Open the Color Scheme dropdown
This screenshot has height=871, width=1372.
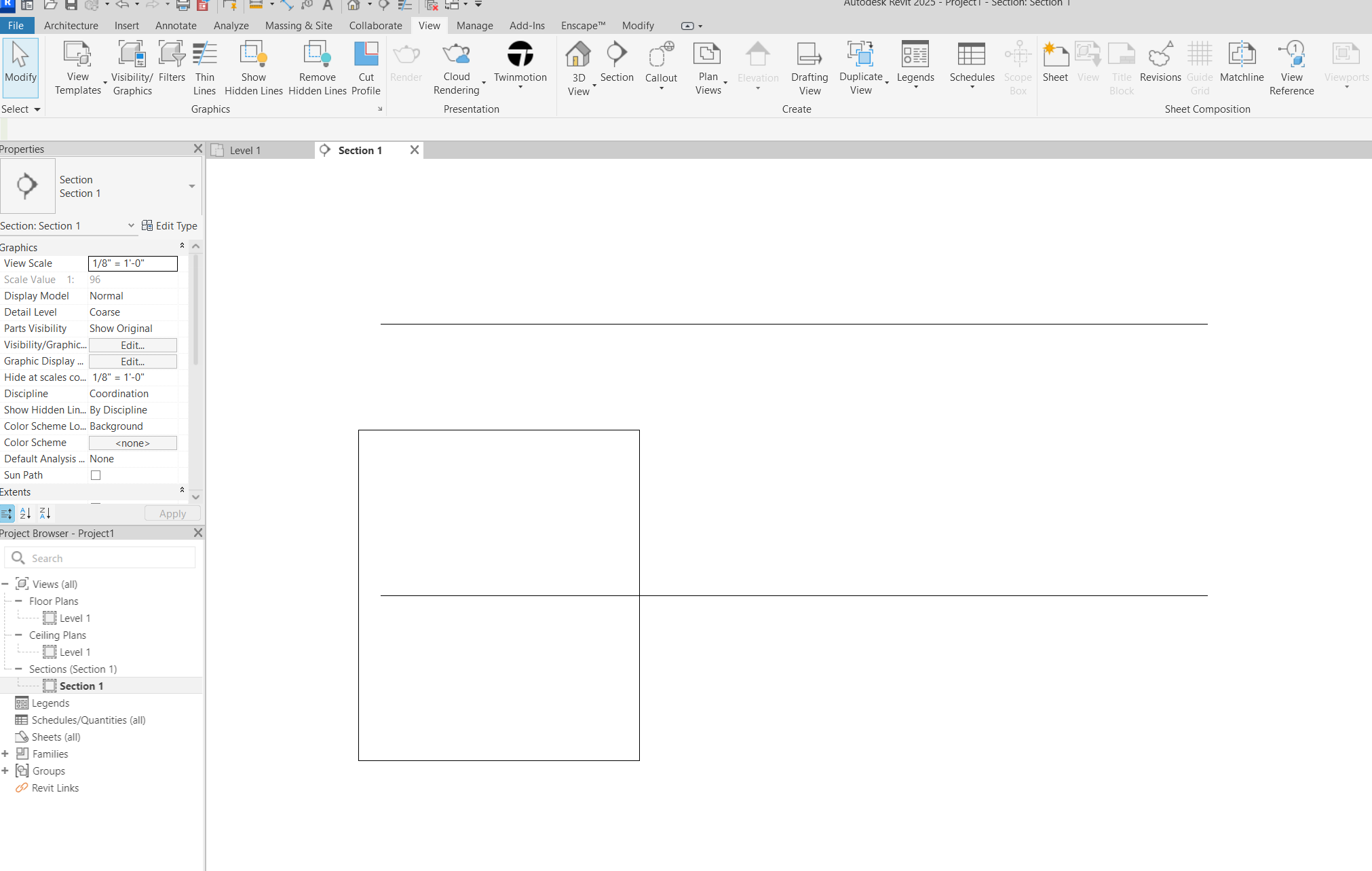tap(132, 442)
